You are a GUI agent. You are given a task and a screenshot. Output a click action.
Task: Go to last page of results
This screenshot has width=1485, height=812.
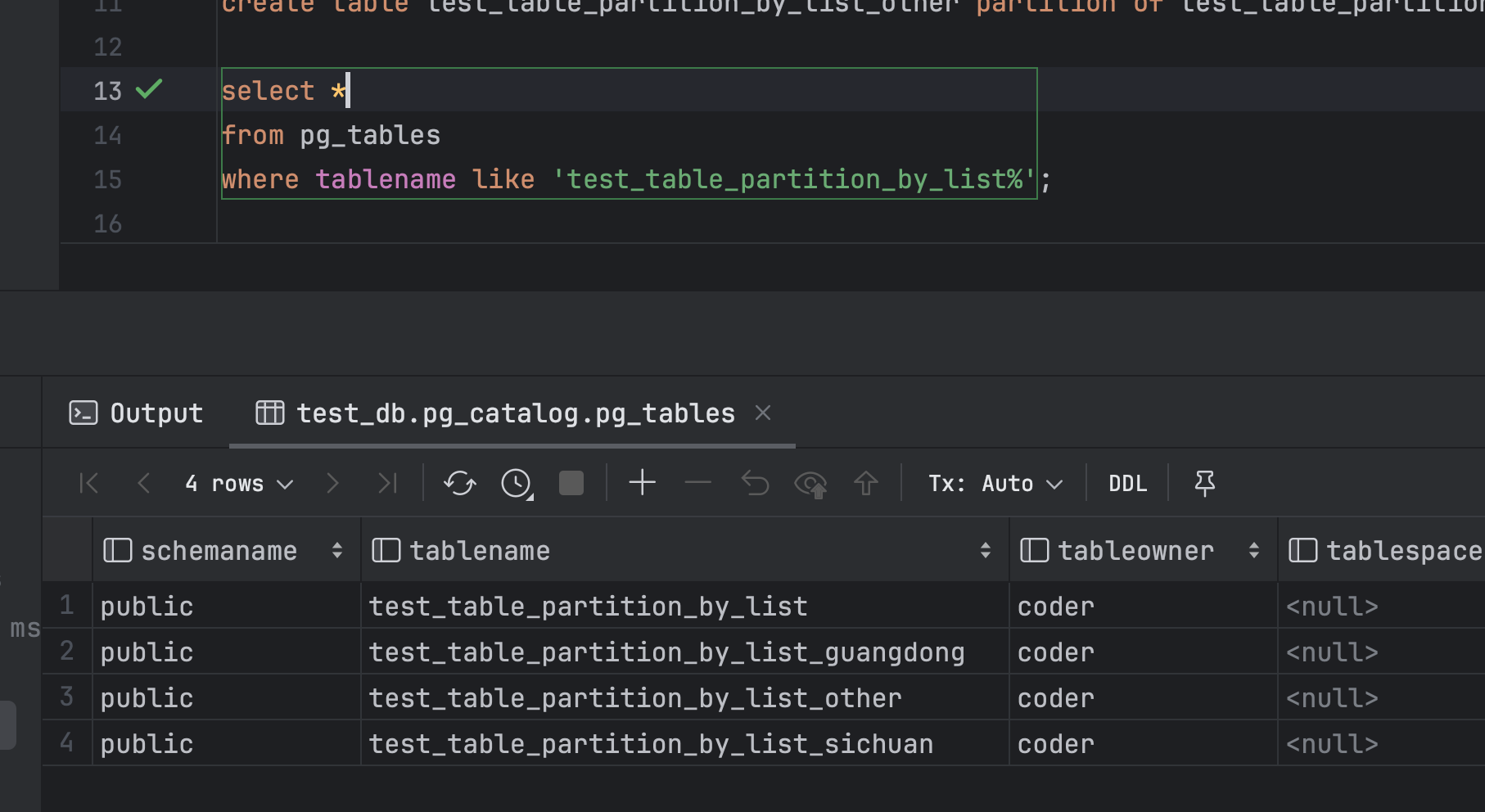point(387,484)
